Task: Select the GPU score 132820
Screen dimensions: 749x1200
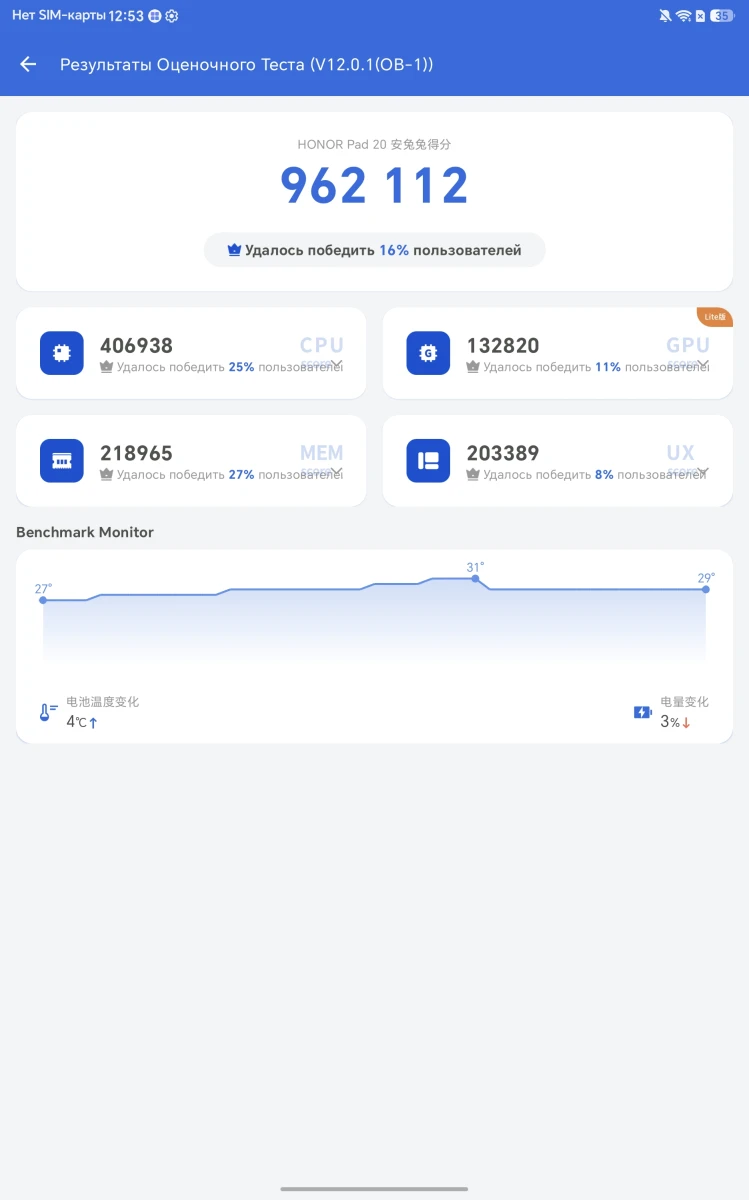Action: pos(503,346)
